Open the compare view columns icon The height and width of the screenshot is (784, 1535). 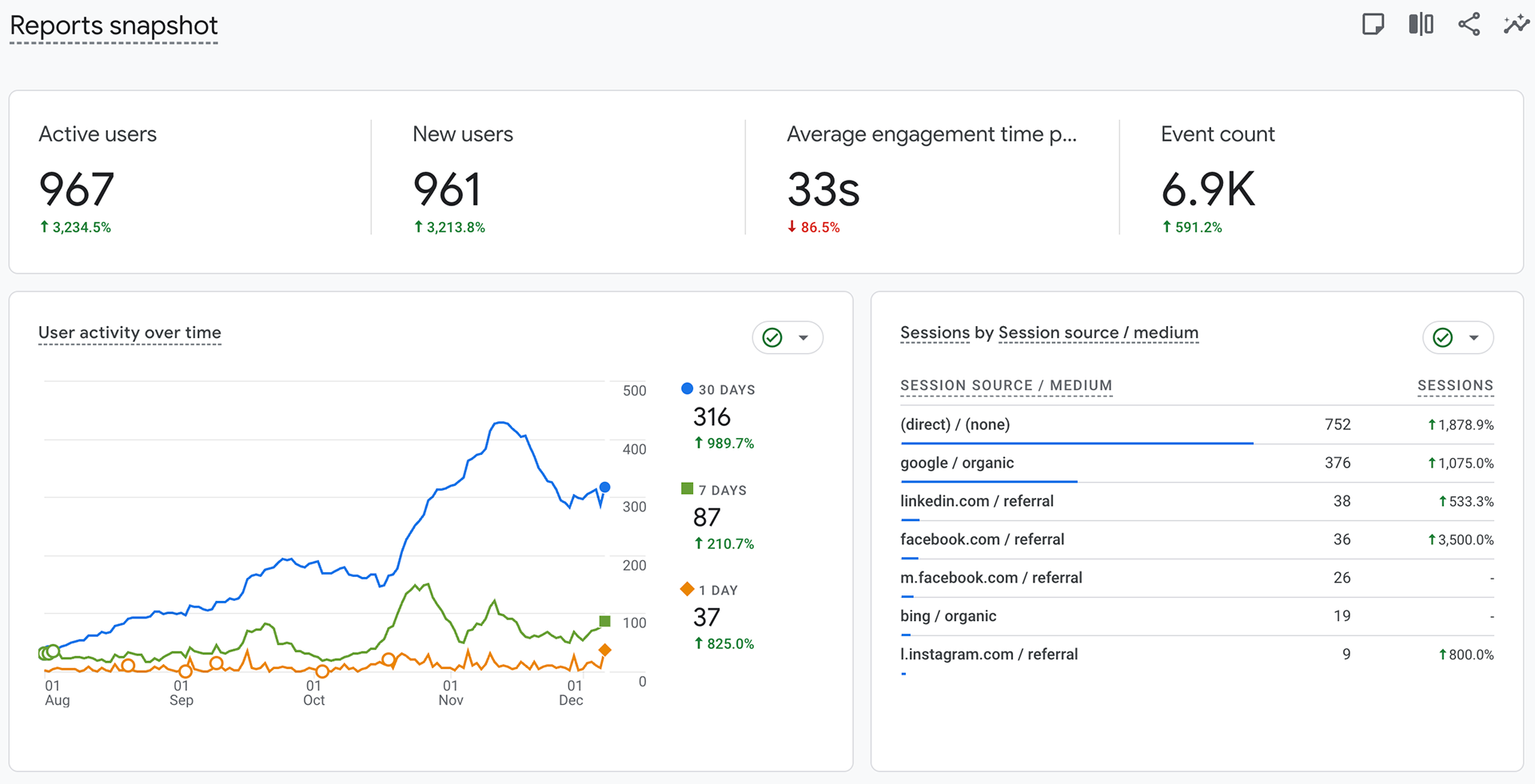coord(1421,24)
